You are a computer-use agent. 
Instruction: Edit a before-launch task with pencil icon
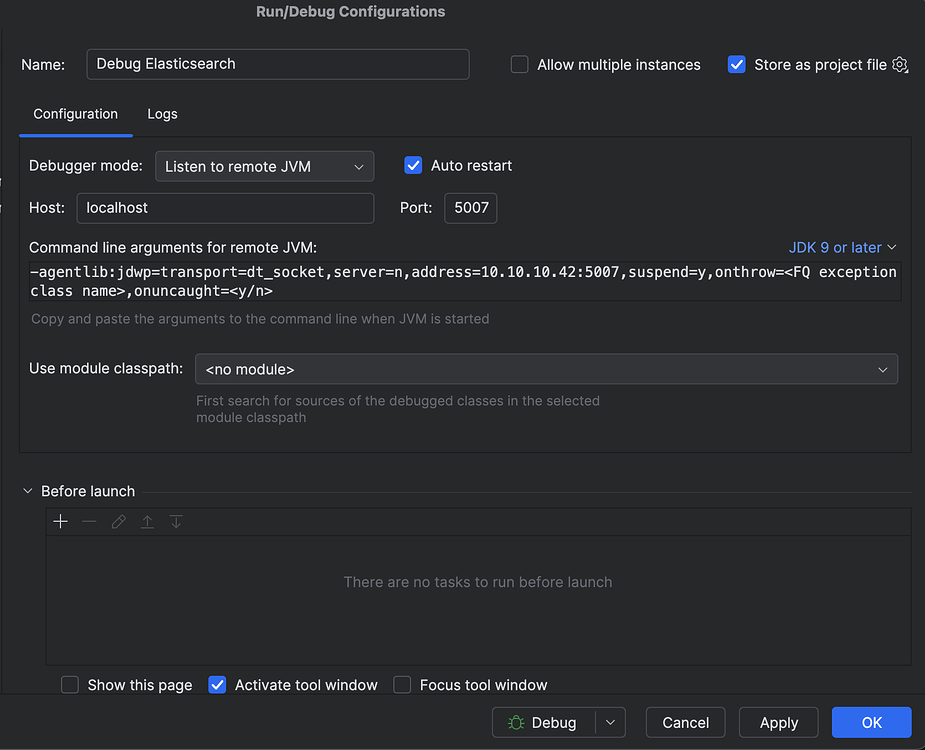(x=118, y=521)
